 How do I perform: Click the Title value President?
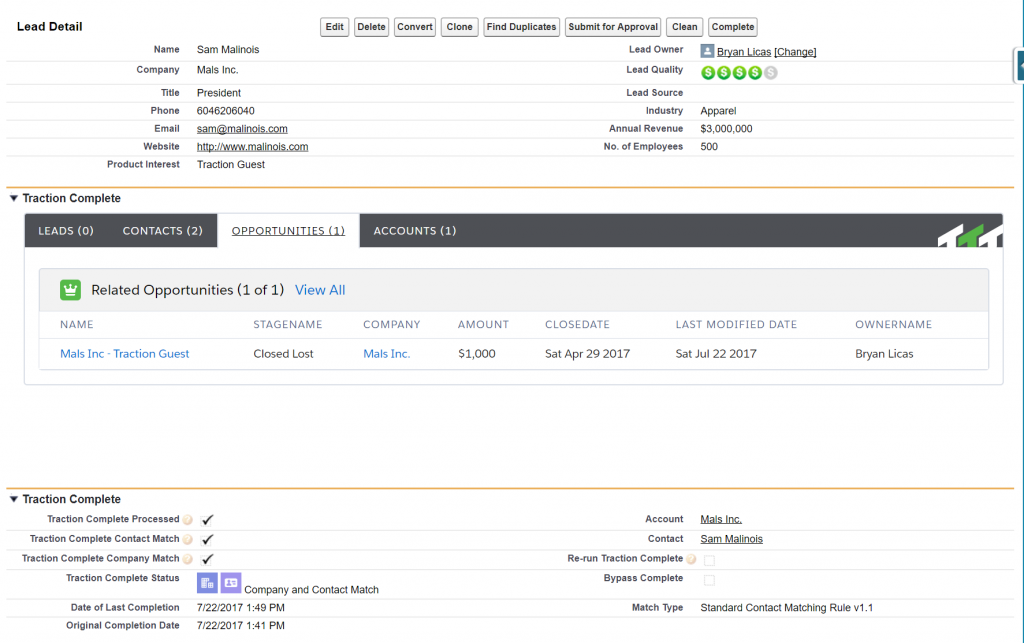[x=219, y=93]
